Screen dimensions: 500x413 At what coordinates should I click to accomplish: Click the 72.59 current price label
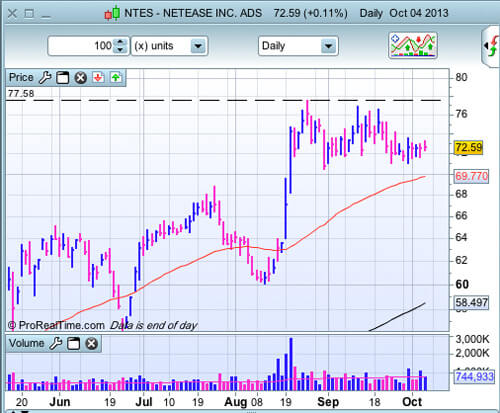[x=469, y=147]
